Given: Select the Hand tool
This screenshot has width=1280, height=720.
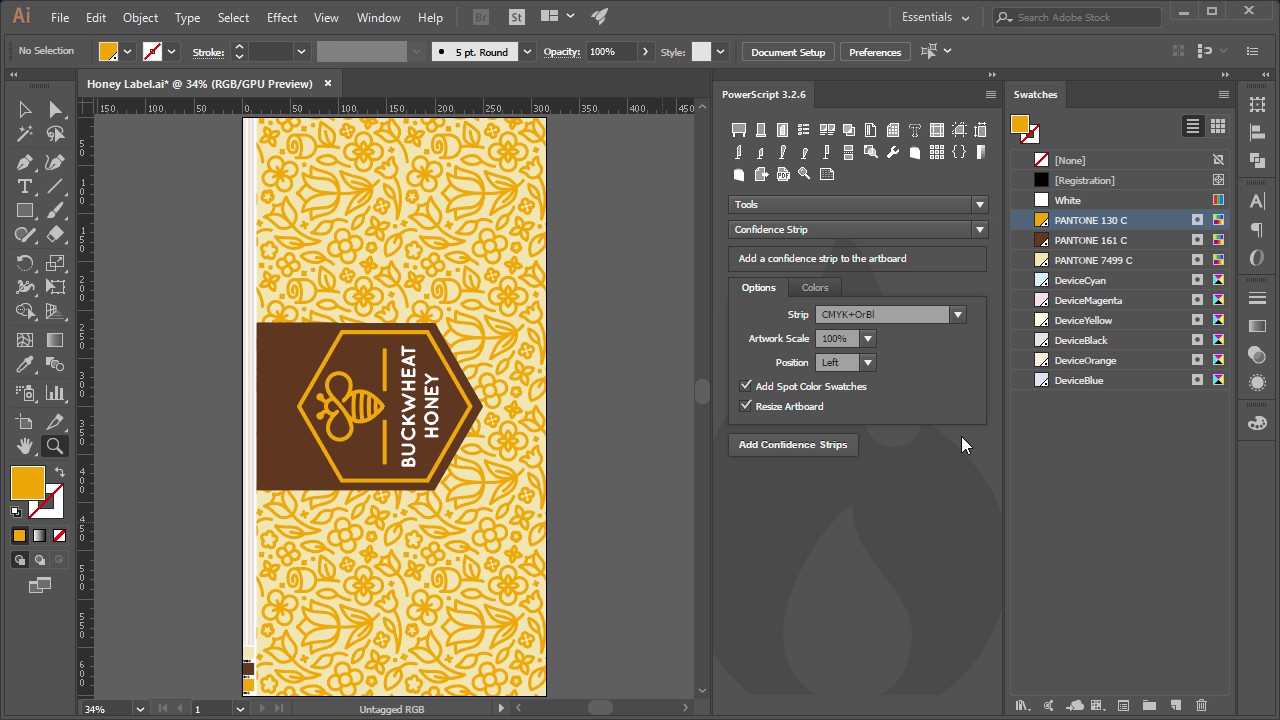Looking at the screenshot, I should (25, 447).
